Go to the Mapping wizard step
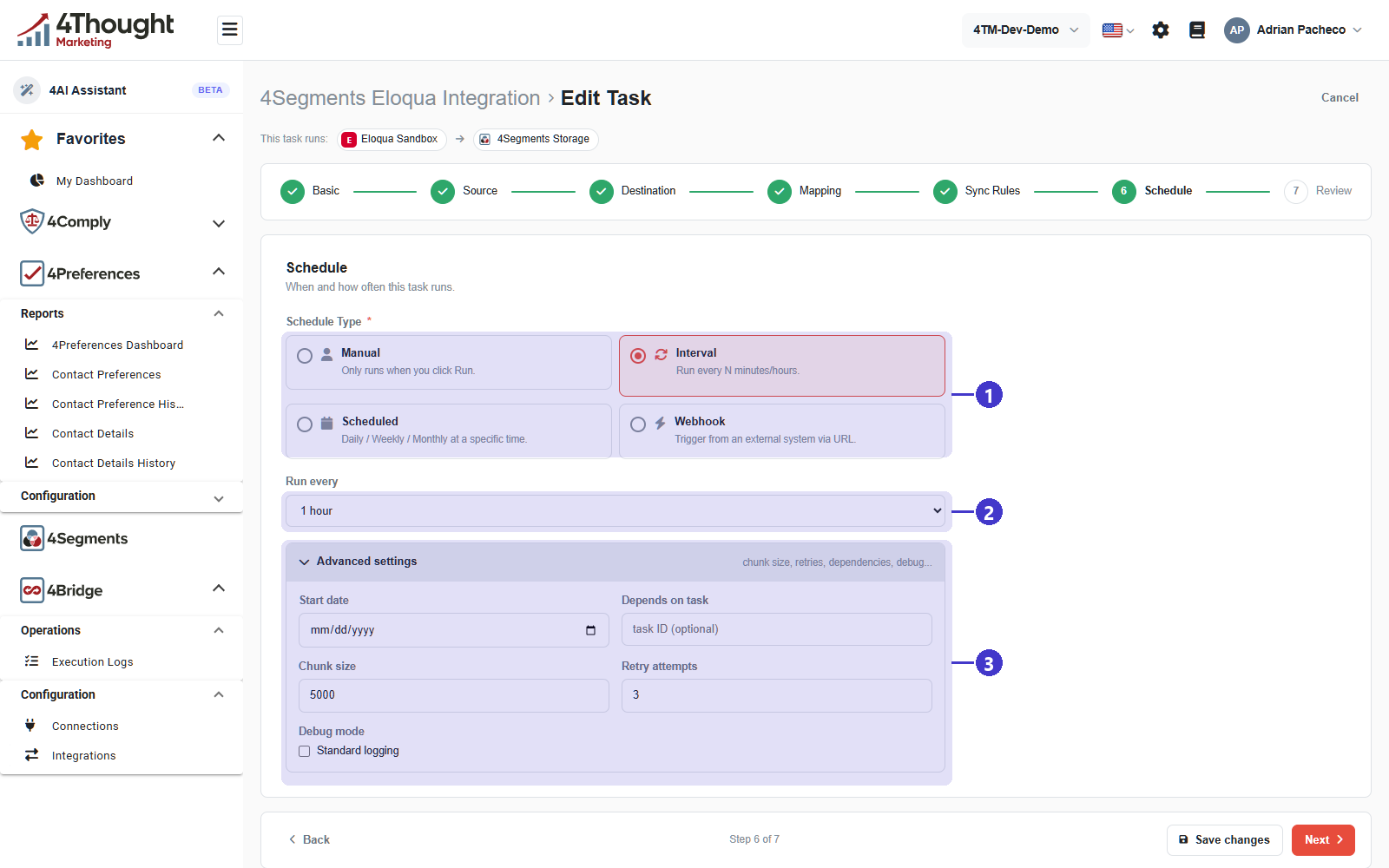This screenshot has width=1389, height=868. tap(805, 191)
